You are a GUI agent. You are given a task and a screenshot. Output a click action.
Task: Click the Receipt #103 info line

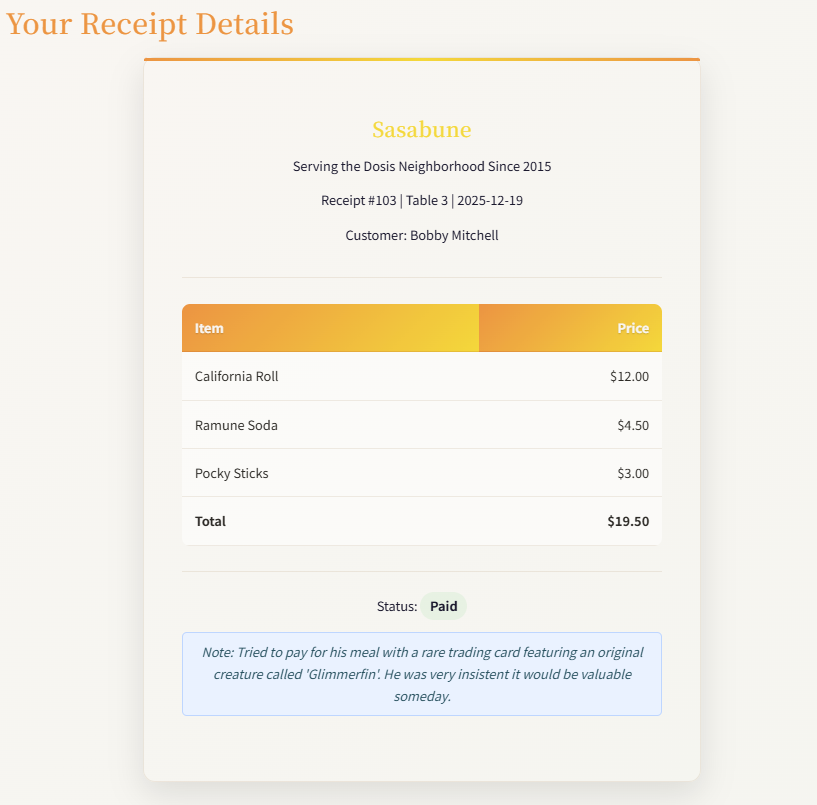point(421,201)
